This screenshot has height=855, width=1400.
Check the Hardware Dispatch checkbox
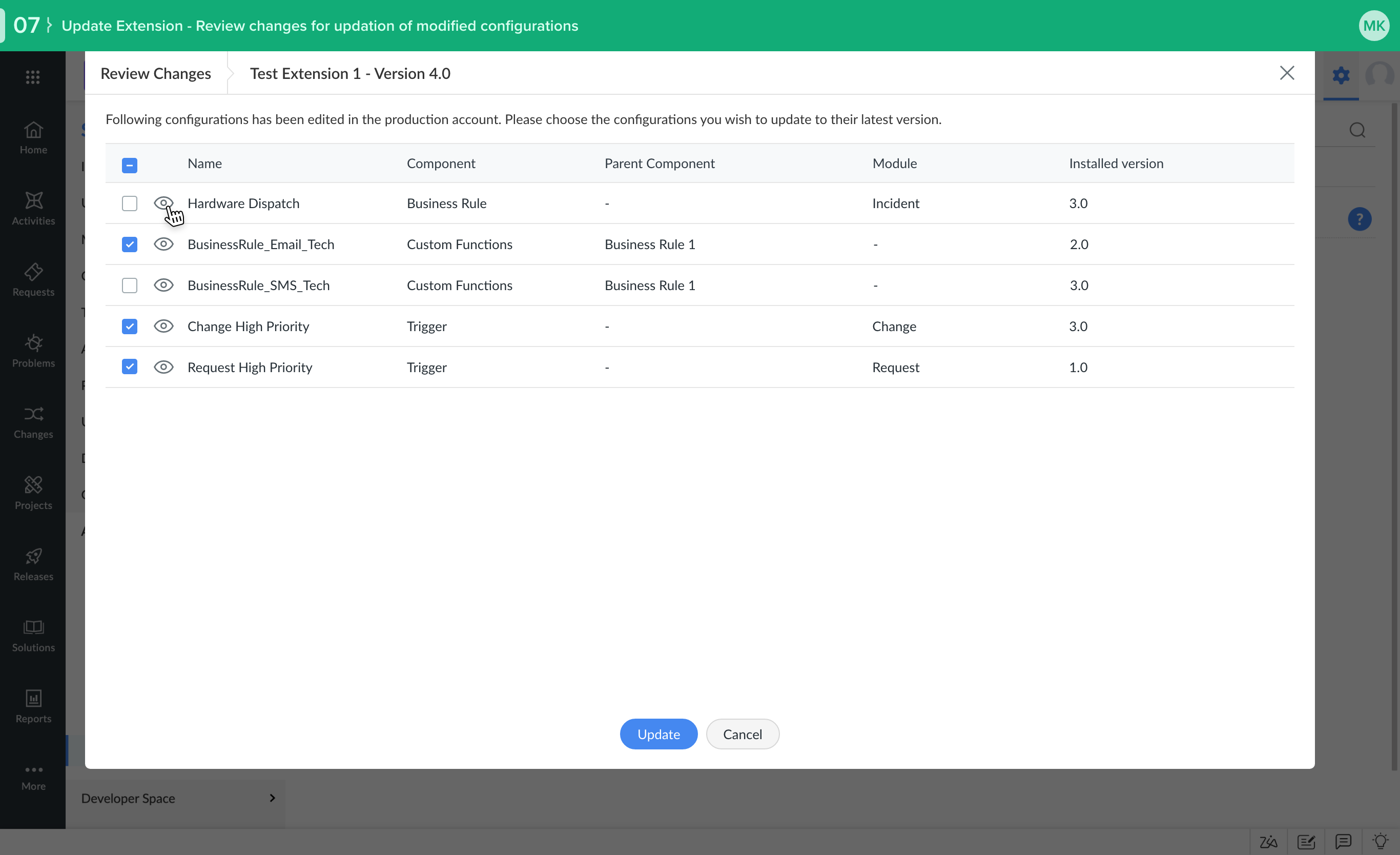pos(130,203)
